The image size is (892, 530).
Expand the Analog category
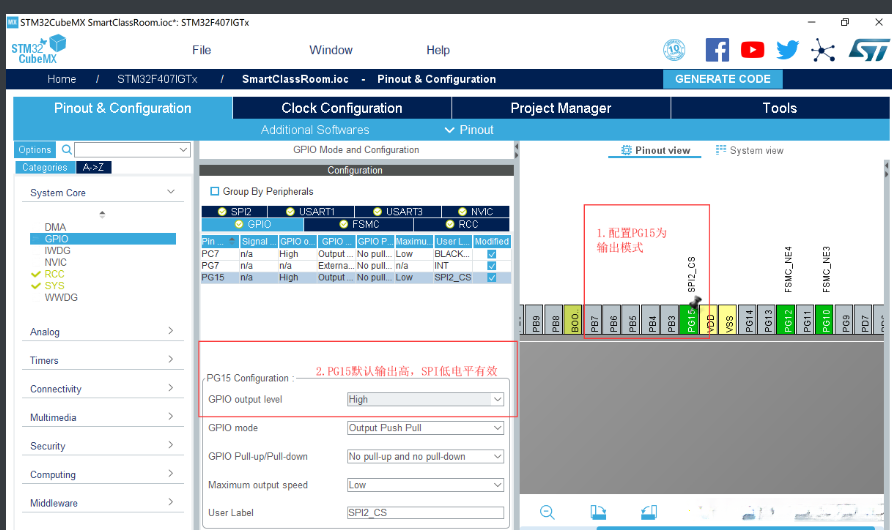click(x=171, y=330)
